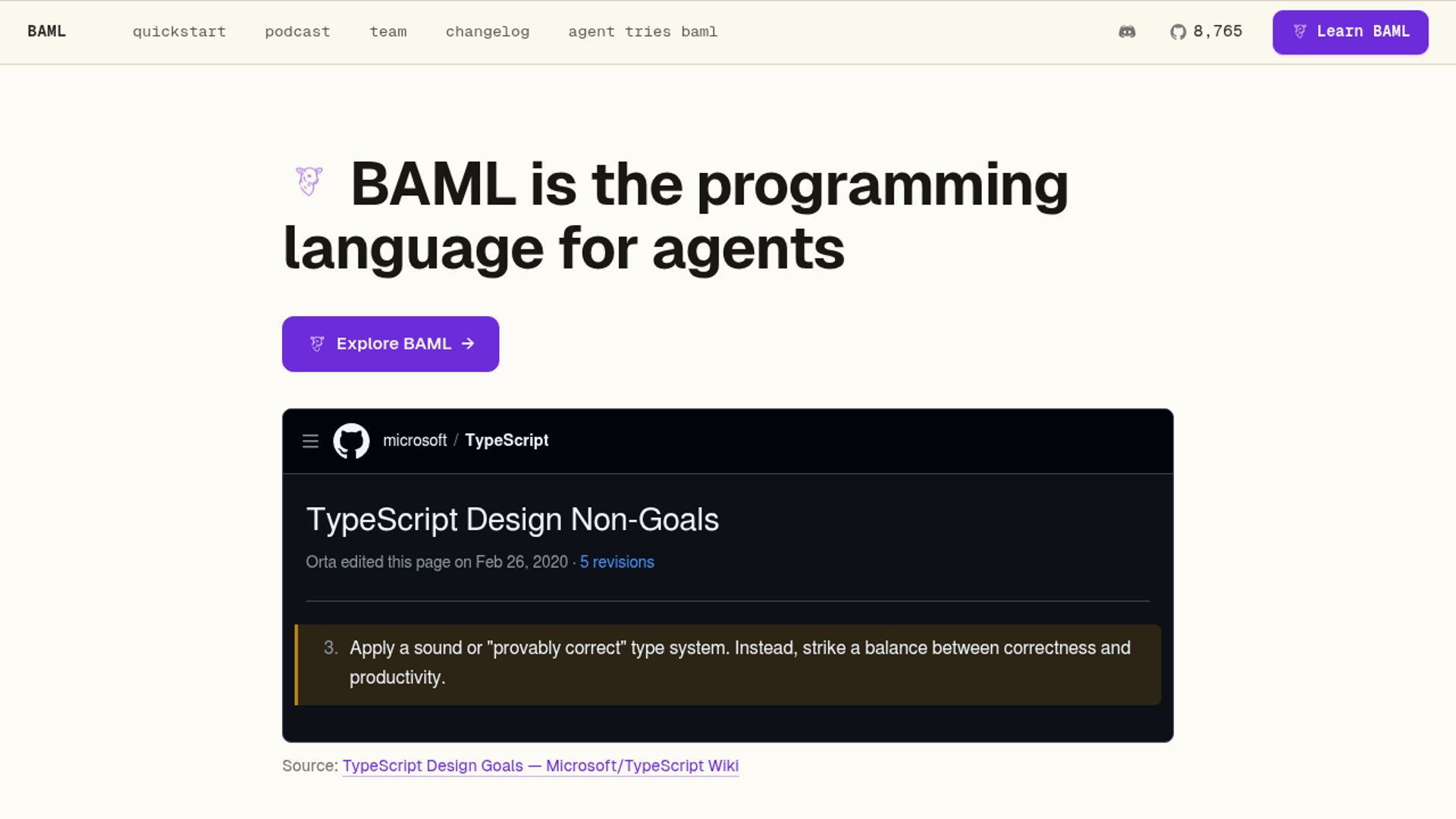
Task: Open TypeScript Design Goals wiki source link
Action: [541, 766]
